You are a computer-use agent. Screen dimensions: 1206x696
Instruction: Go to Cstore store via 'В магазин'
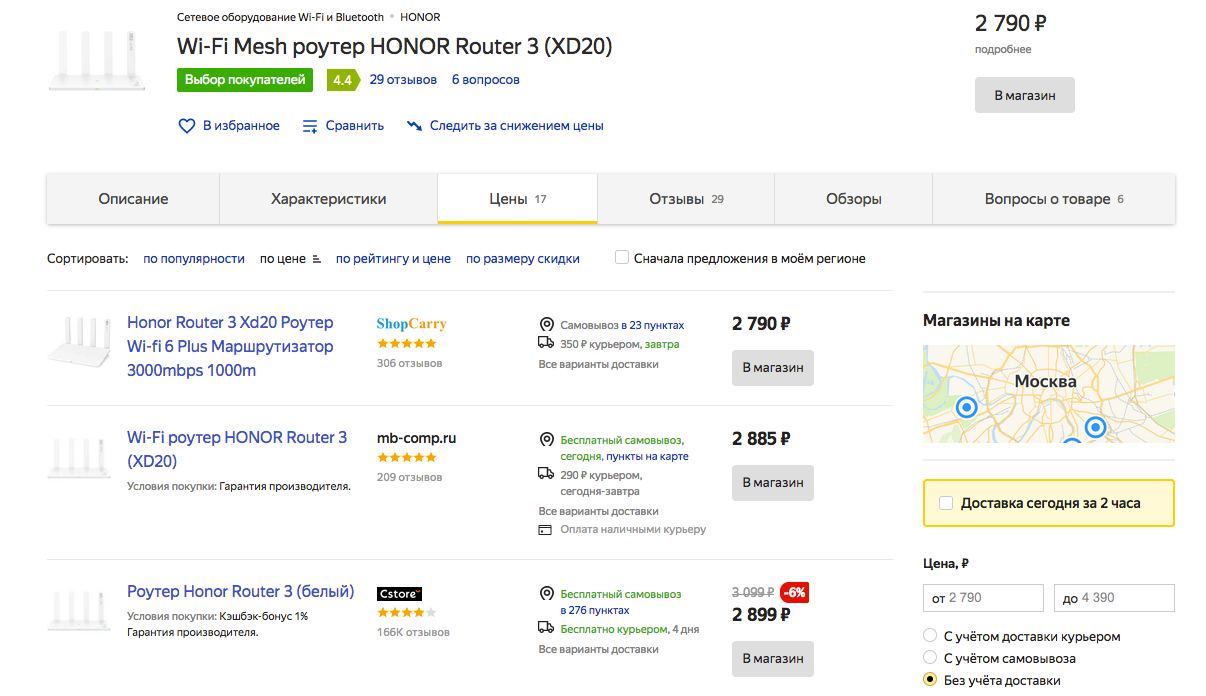pyautogui.click(x=773, y=658)
